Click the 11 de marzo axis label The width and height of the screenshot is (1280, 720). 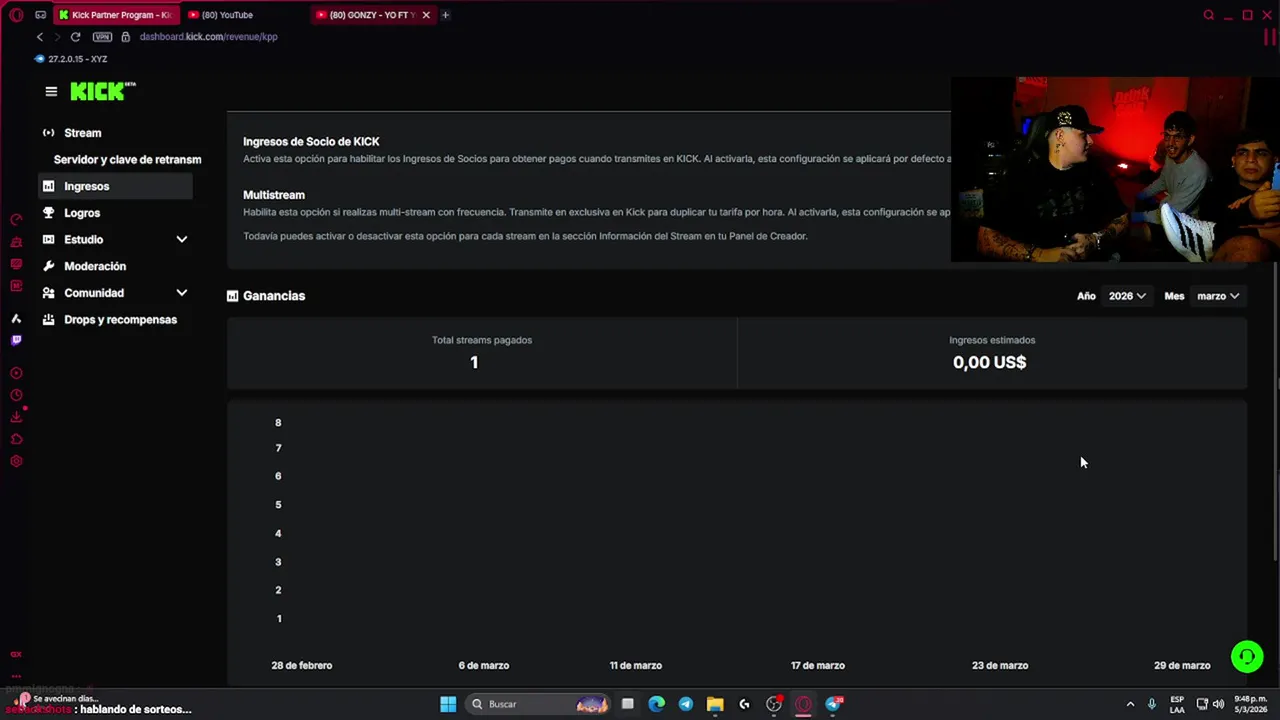click(x=636, y=665)
